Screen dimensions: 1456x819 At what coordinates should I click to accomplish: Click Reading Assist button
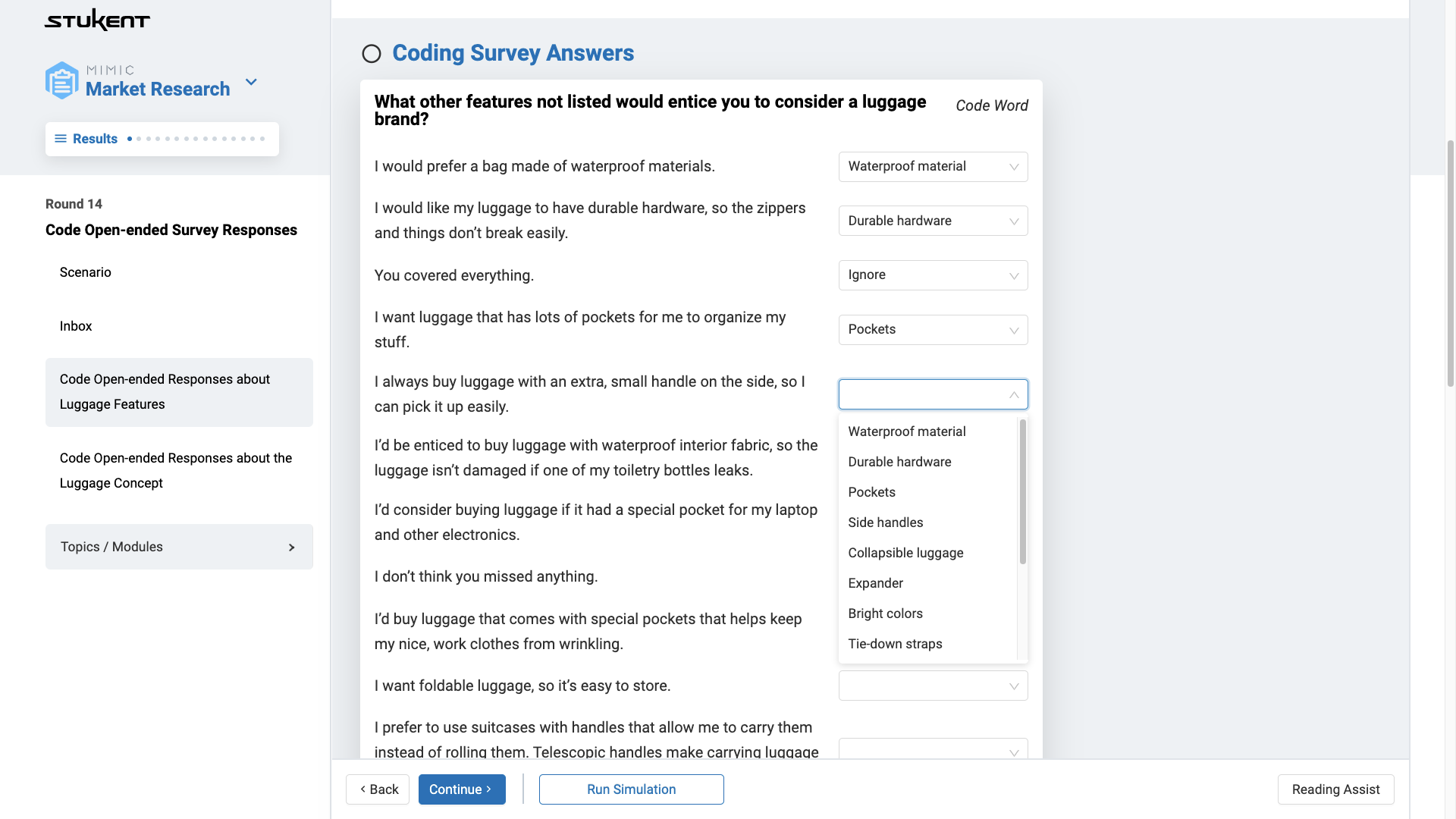pyautogui.click(x=1335, y=789)
